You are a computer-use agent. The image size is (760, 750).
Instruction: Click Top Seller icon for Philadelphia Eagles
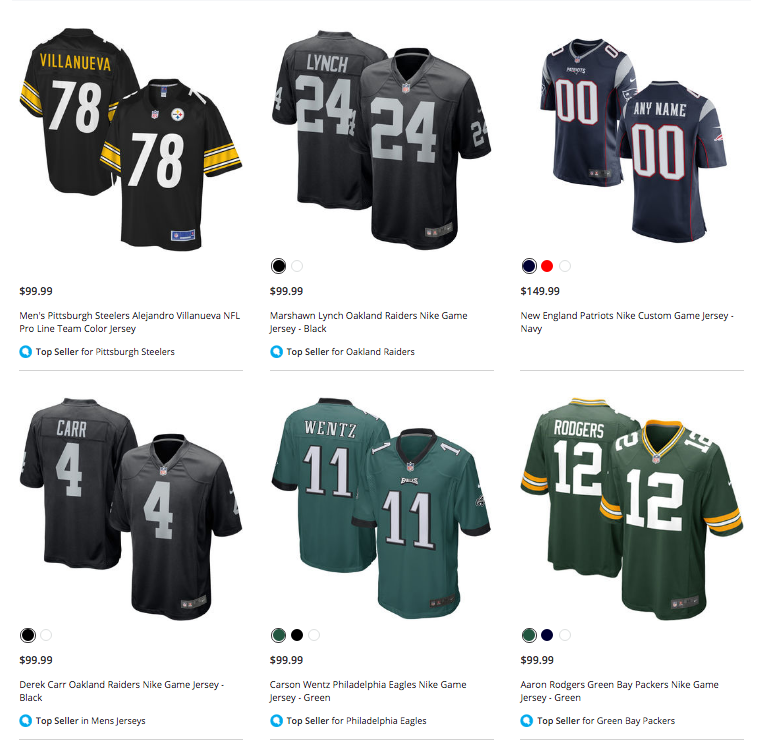click(276, 720)
